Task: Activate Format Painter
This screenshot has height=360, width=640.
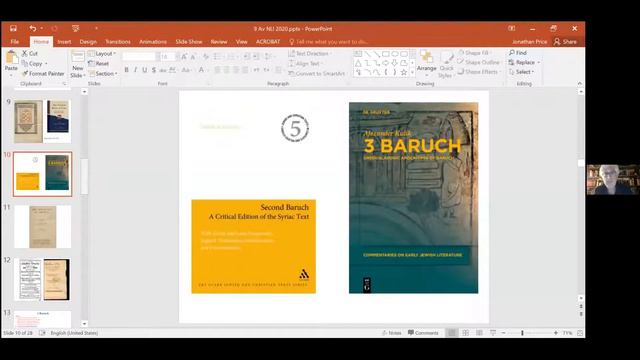Action: [x=43, y=73]
